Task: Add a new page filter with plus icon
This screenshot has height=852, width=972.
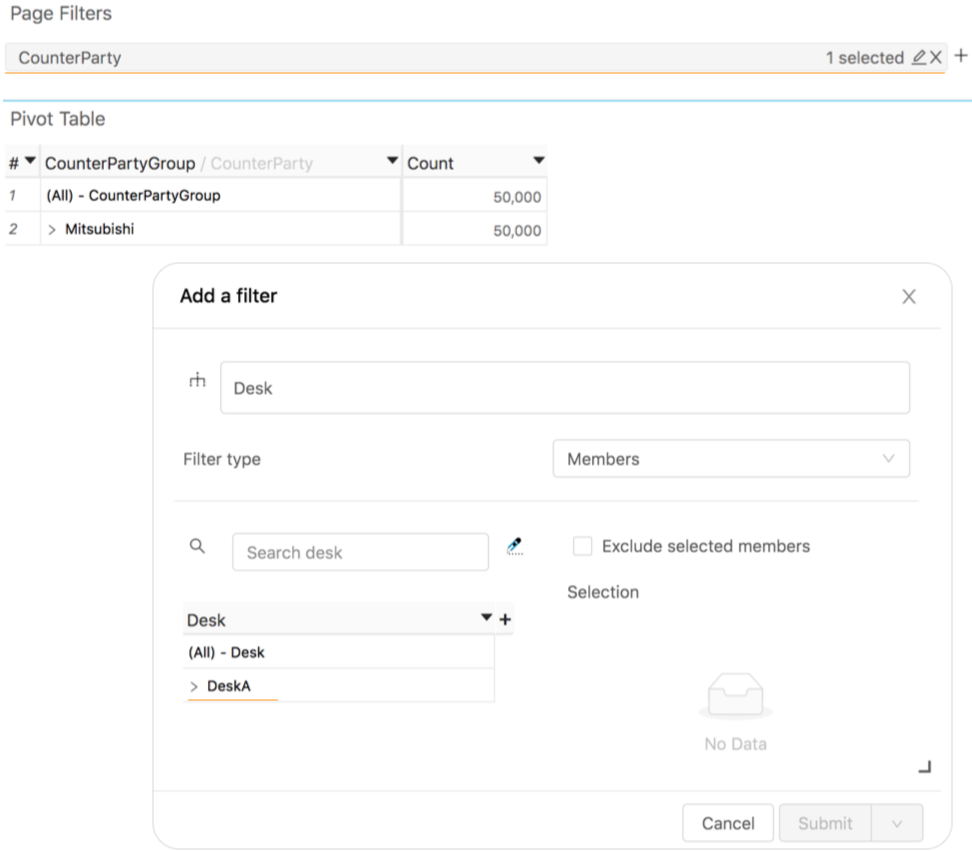Action: tap(961, 56)
